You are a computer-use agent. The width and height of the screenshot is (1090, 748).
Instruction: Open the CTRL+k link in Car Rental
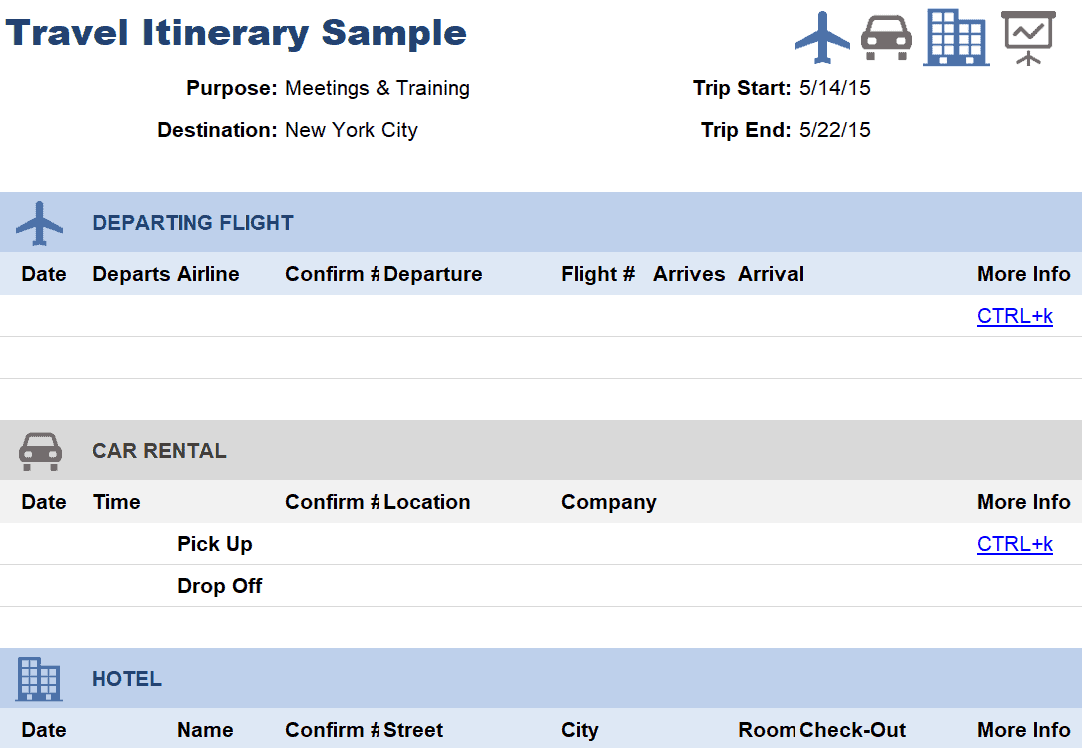tap(1014, 544)
